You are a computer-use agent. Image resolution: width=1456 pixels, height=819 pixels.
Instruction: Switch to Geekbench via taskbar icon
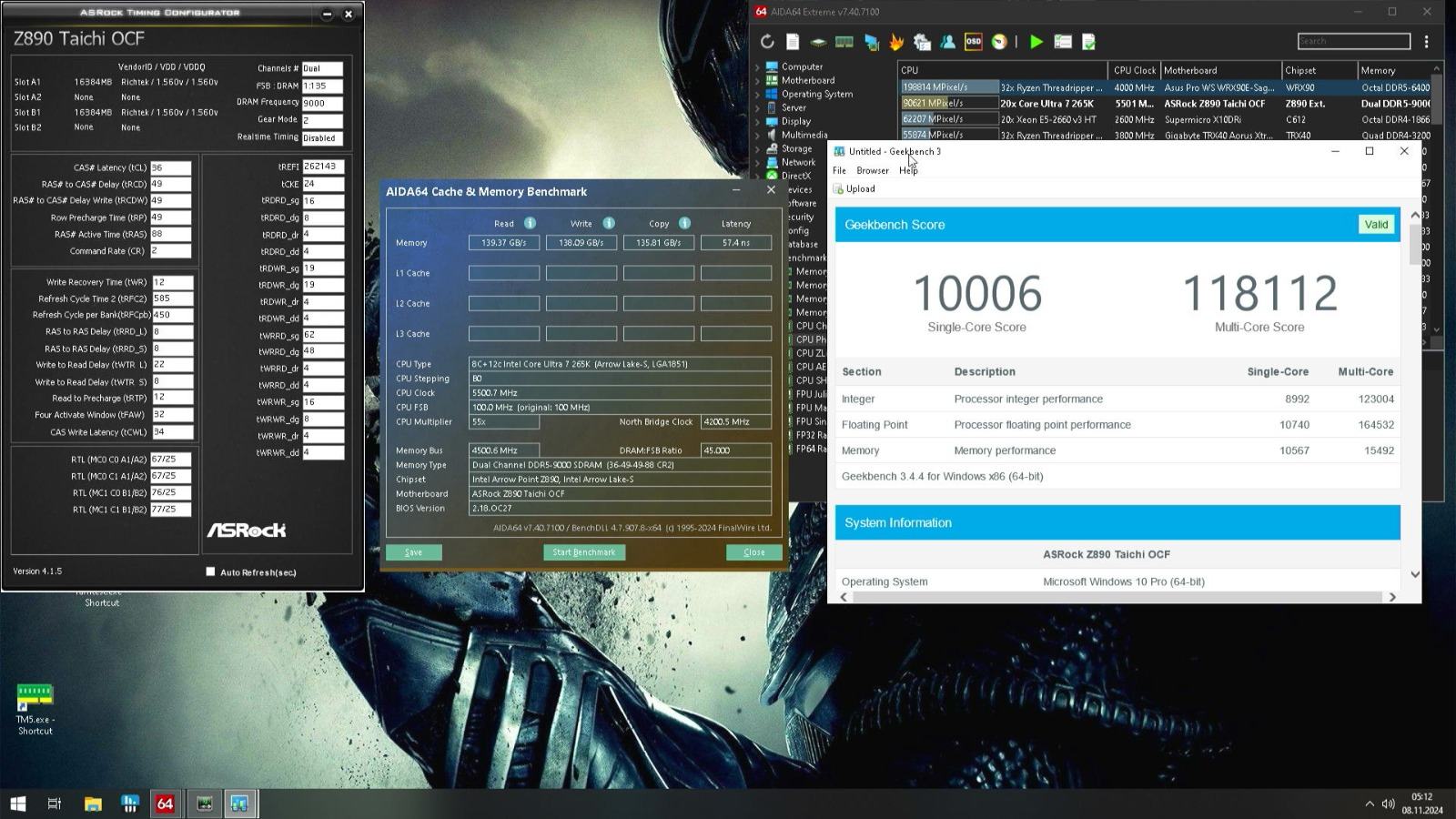[x=239, y=804]
